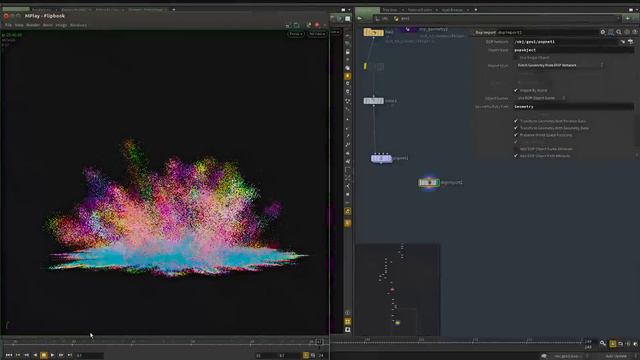
Task: Switch to the Asset Browser tab
Action: pyautogui.click(x=451, y=10)
